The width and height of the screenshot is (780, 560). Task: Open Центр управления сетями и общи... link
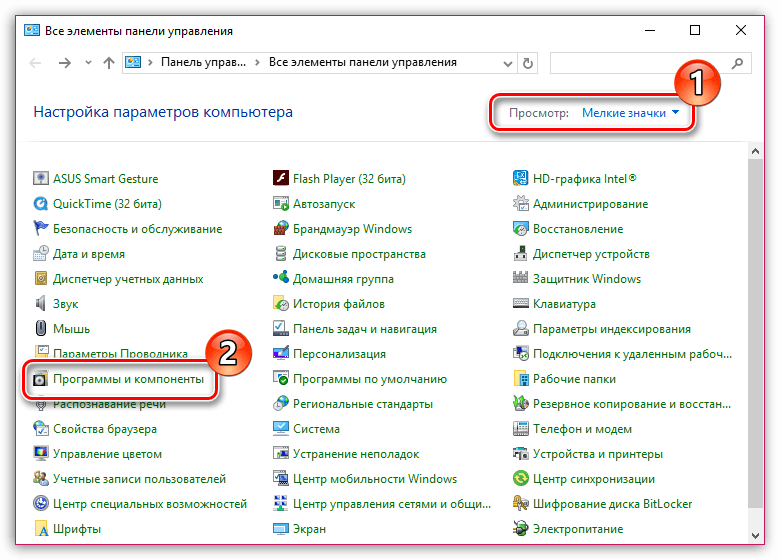coord(391,504)
